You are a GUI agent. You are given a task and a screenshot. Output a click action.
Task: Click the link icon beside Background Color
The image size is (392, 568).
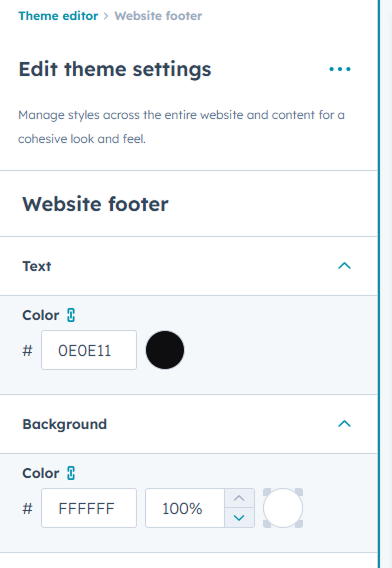[71, 473]
